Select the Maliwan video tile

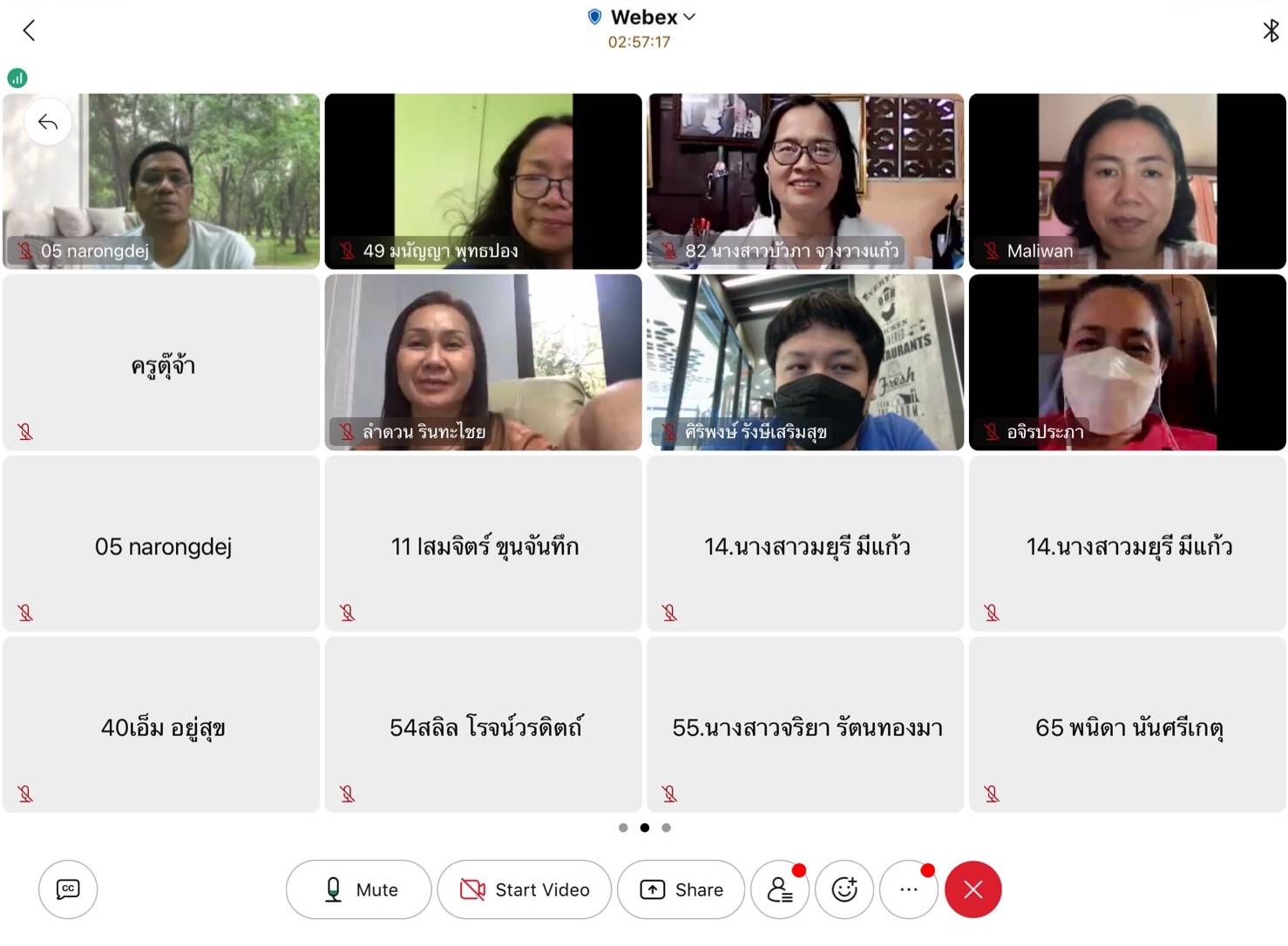click(1127, 181)
